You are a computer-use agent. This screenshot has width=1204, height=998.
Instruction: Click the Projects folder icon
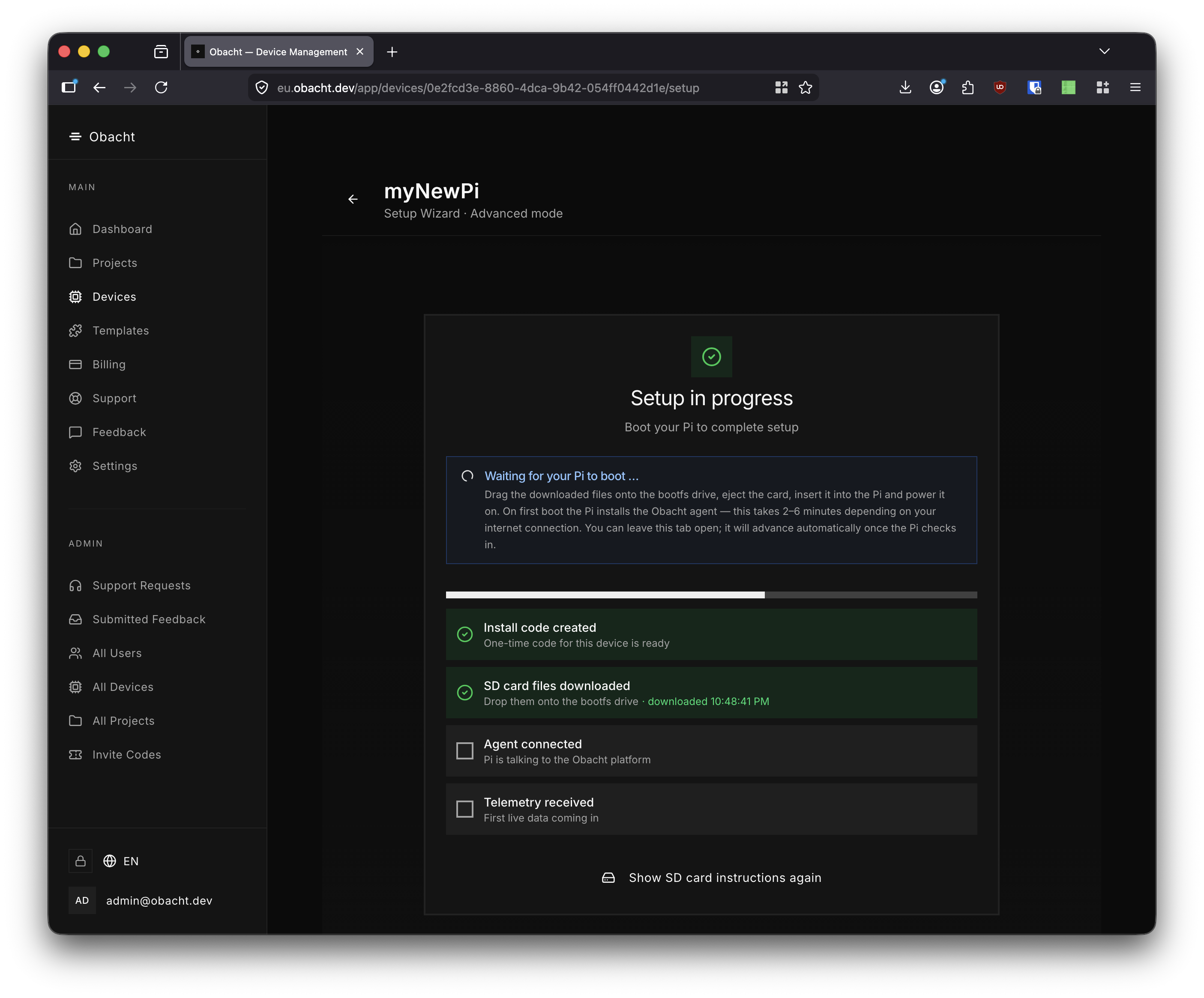click(x=76, y=263)
